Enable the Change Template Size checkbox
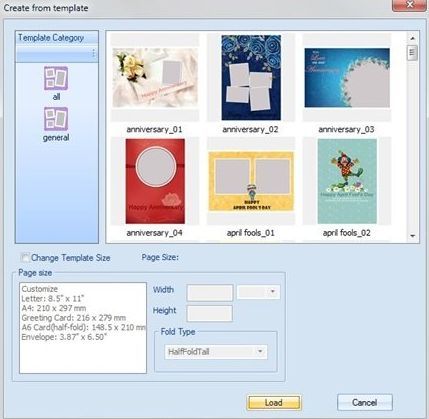The height and width of the screenshot is (419, 429). pos(25,257)
